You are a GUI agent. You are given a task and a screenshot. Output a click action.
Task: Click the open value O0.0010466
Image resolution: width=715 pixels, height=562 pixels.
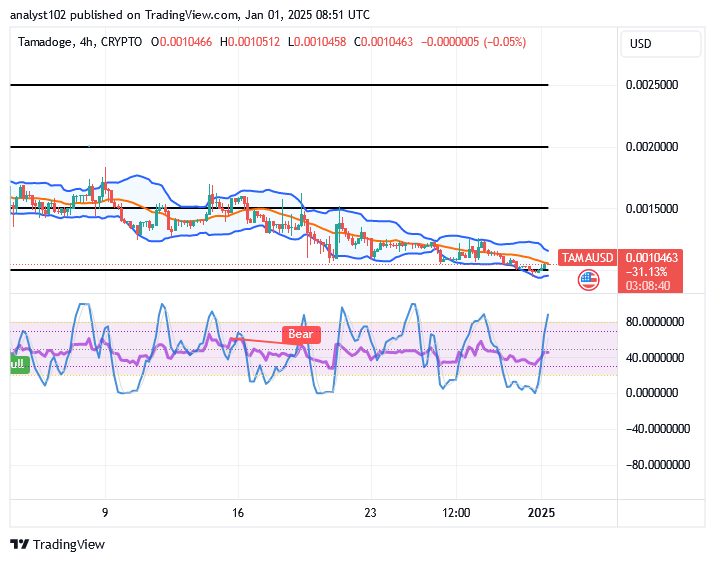coord(181,42)
